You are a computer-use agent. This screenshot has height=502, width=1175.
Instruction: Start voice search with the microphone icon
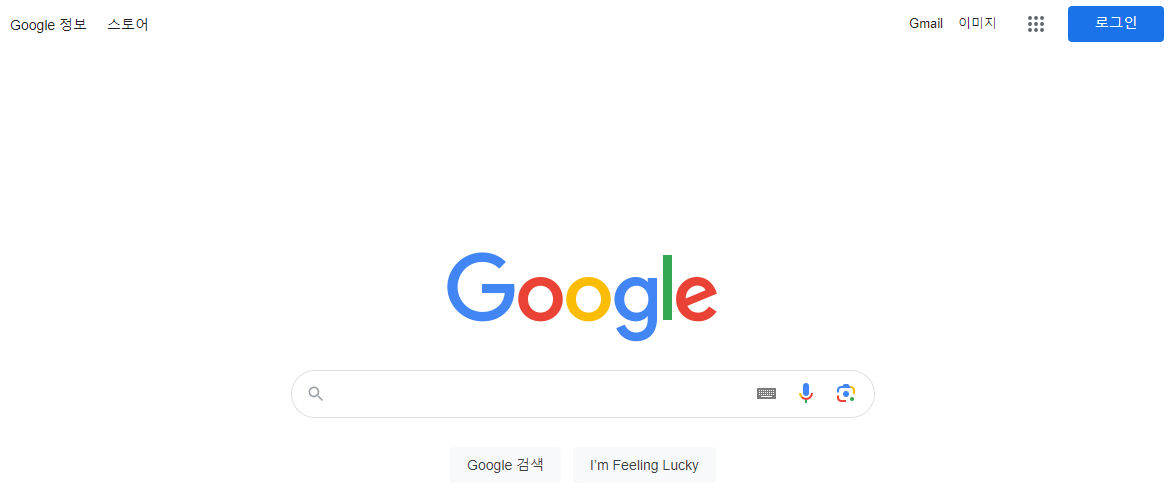coord(806,393)
